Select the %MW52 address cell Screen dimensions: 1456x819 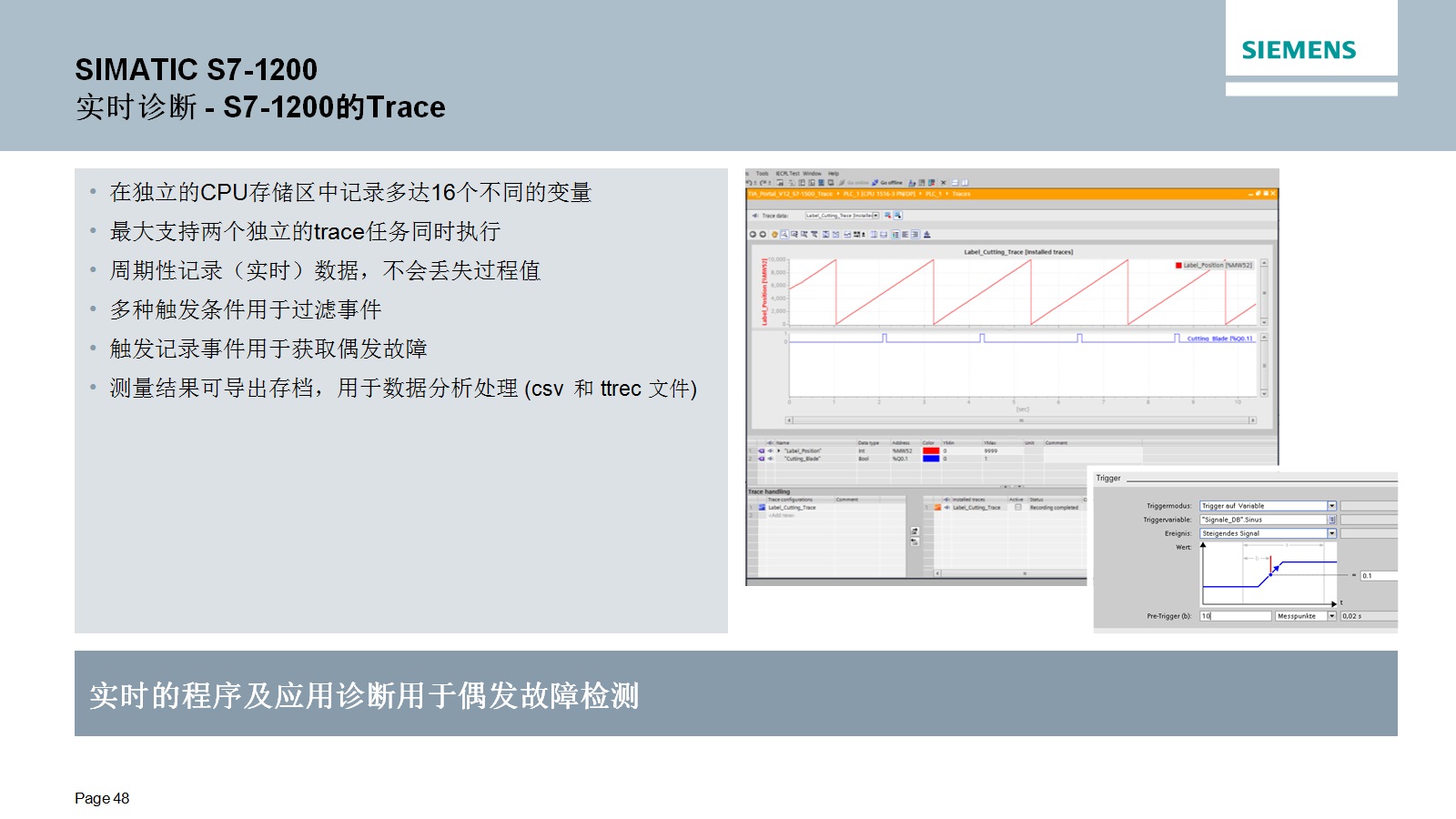click(x=903, y=450)
